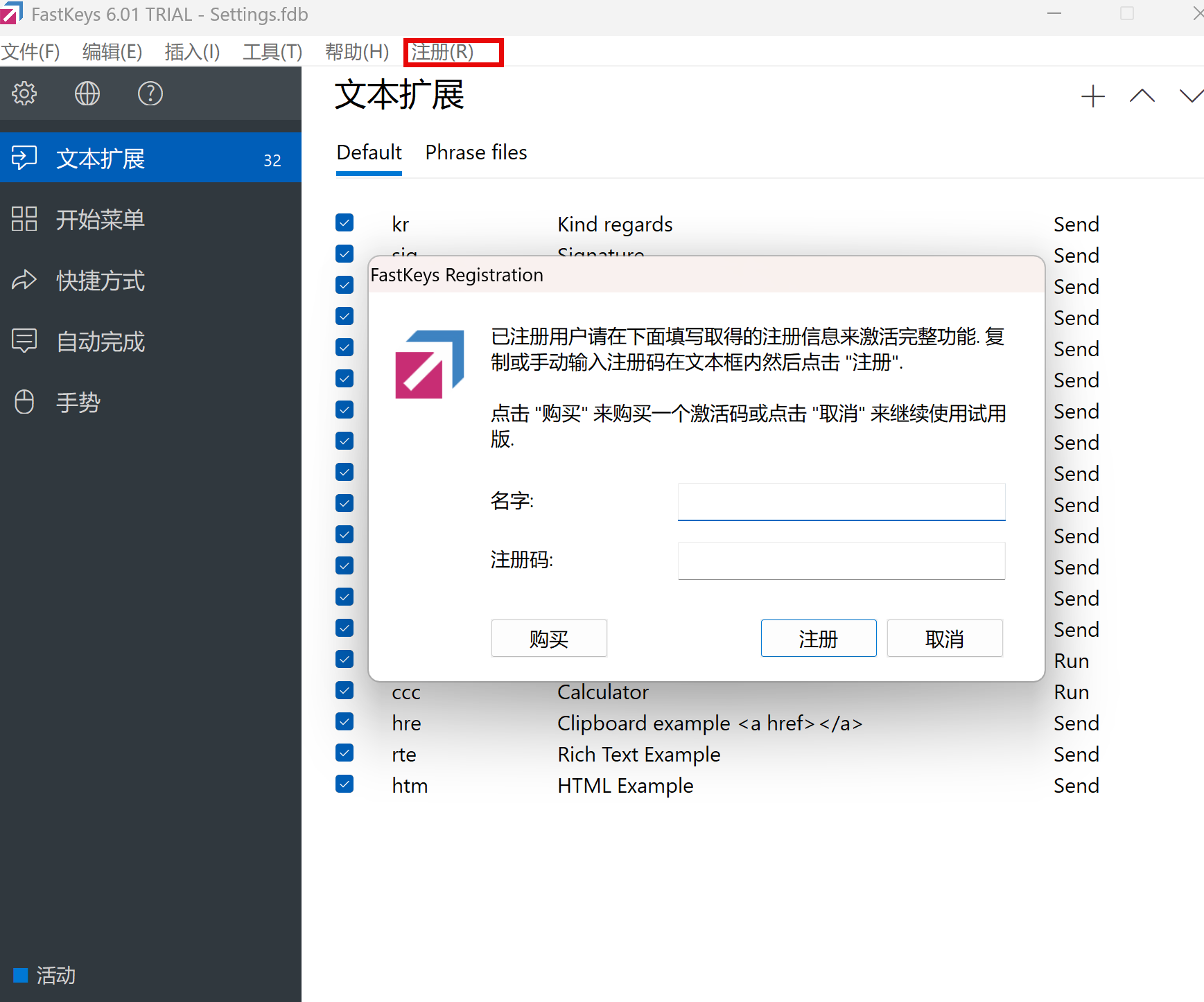Switch to the Phrase files tab

point(476,152)
